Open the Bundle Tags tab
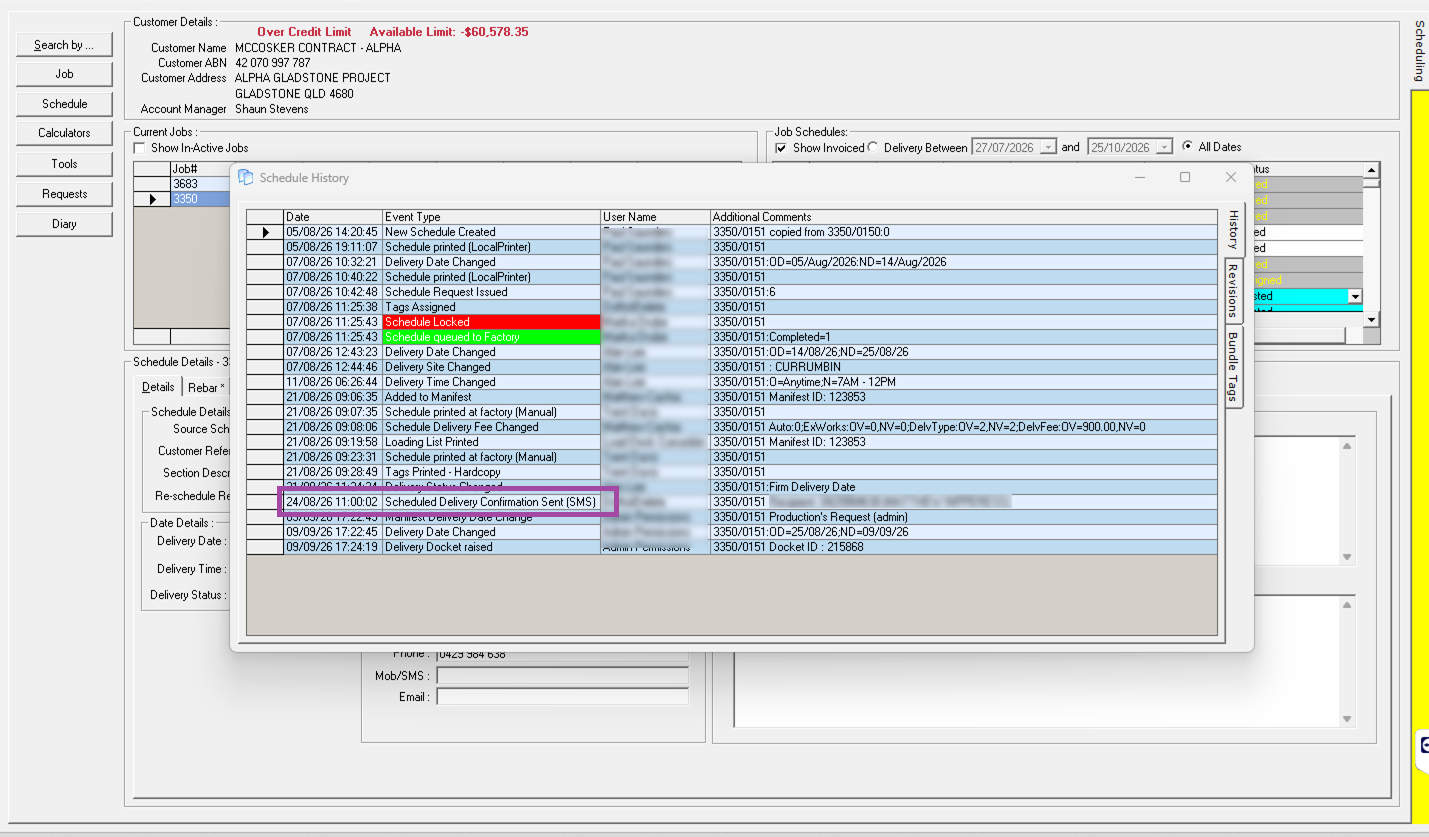Screen dimensions: 1429x837 coord(1233,366)
